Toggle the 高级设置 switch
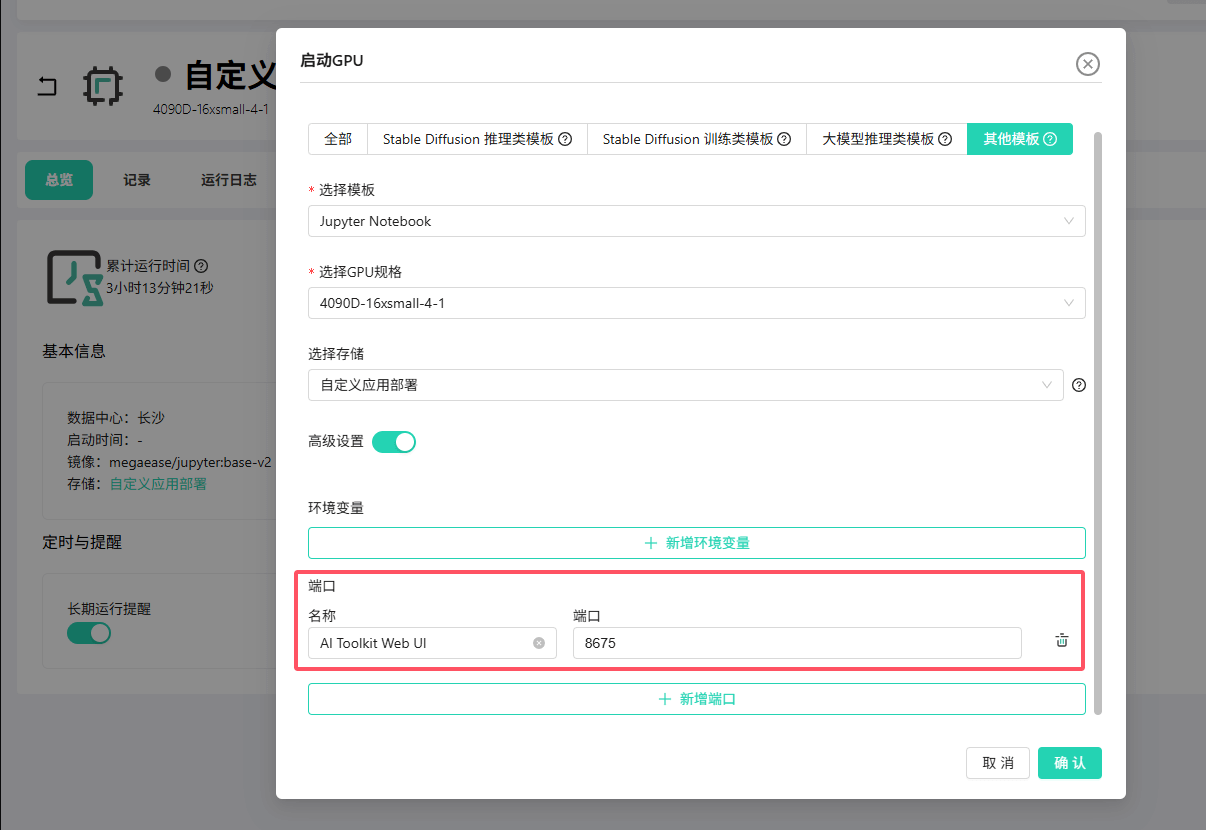The height and width of the screenshot is (830, 1206). 394,441
